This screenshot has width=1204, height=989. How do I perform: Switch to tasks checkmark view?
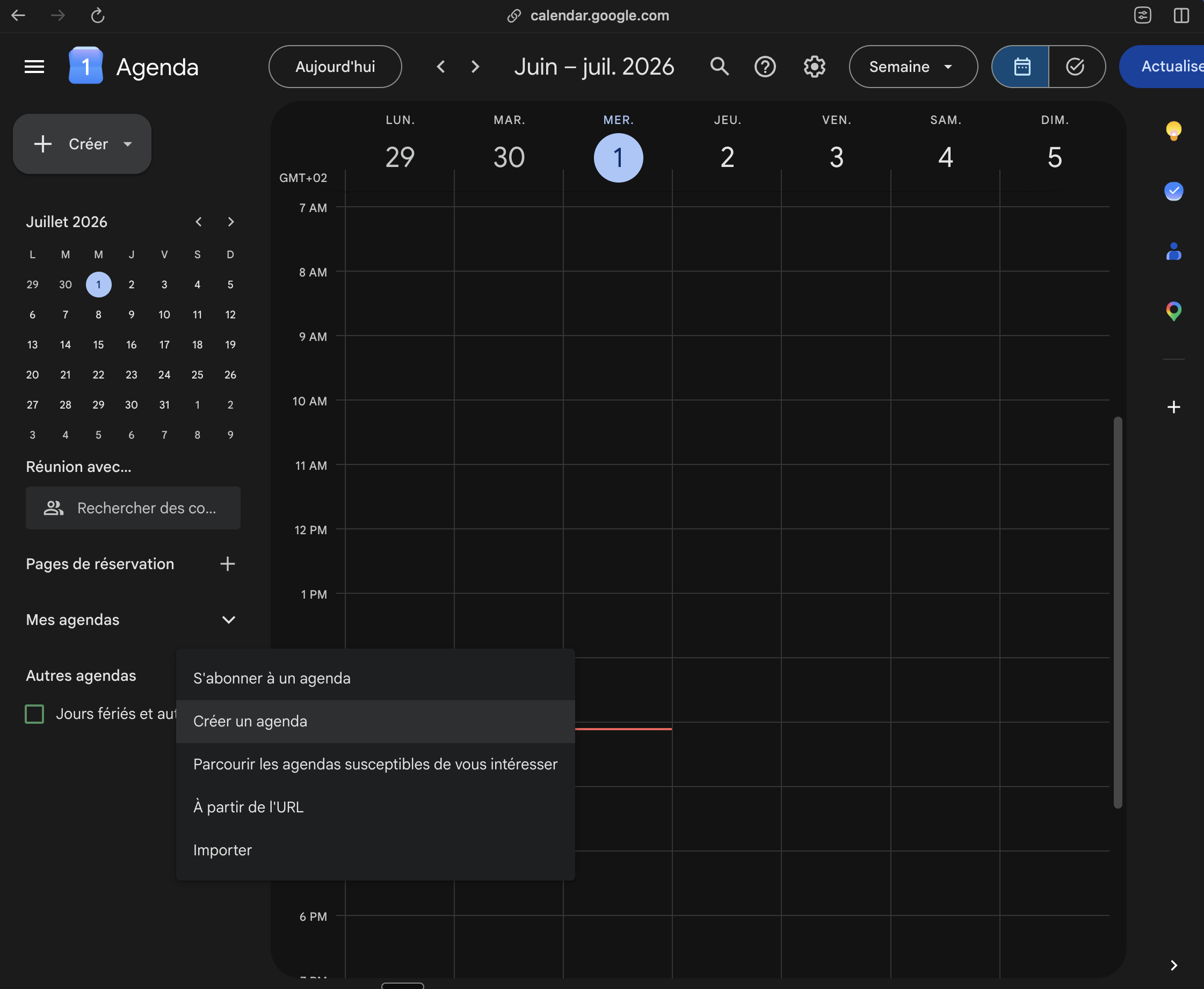[x=1076, y=67]
